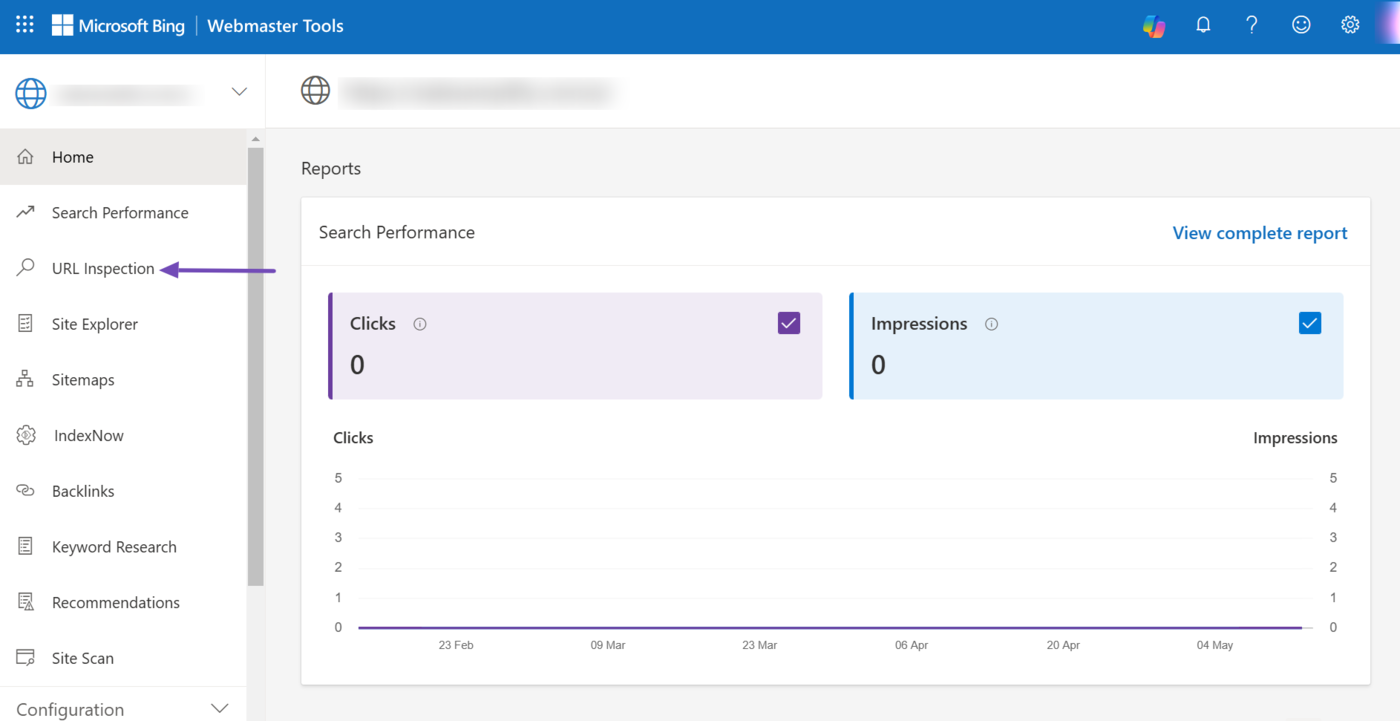Image resolution: width=1400 pixels, height=721 pixels.
Task: Expand the Configuration section
Action: point(220,709)
